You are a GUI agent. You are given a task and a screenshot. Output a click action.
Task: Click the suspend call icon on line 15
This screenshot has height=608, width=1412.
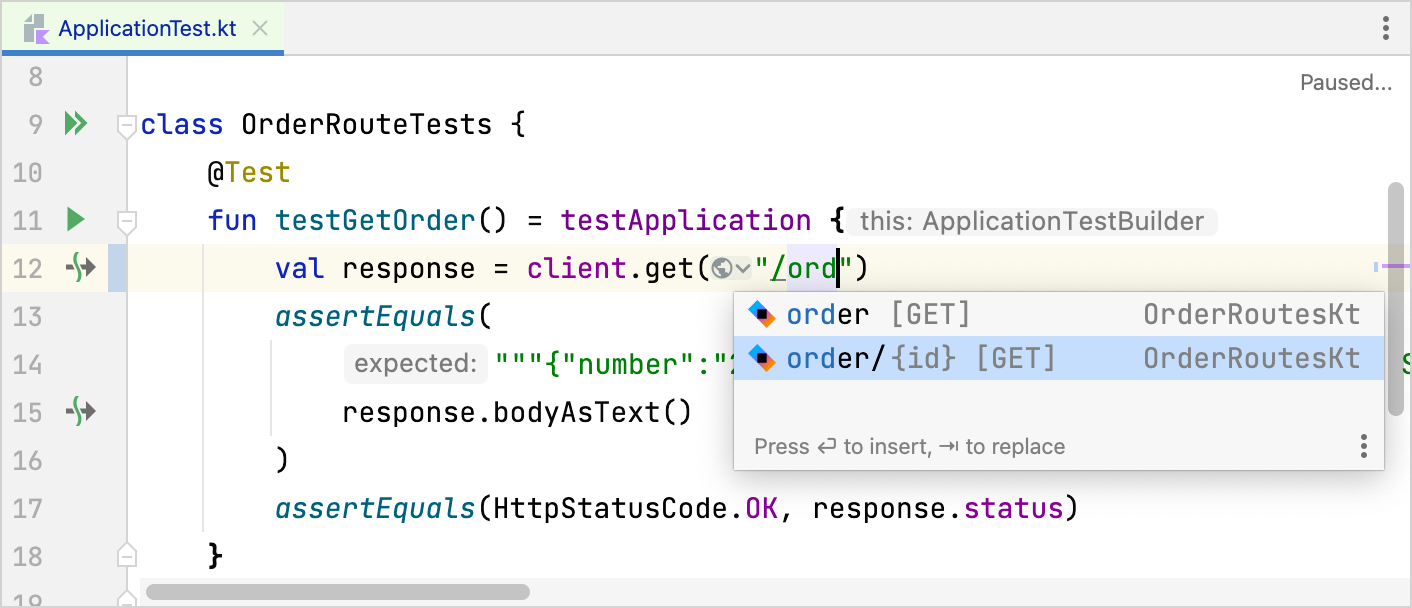click(x=80, y=411)
